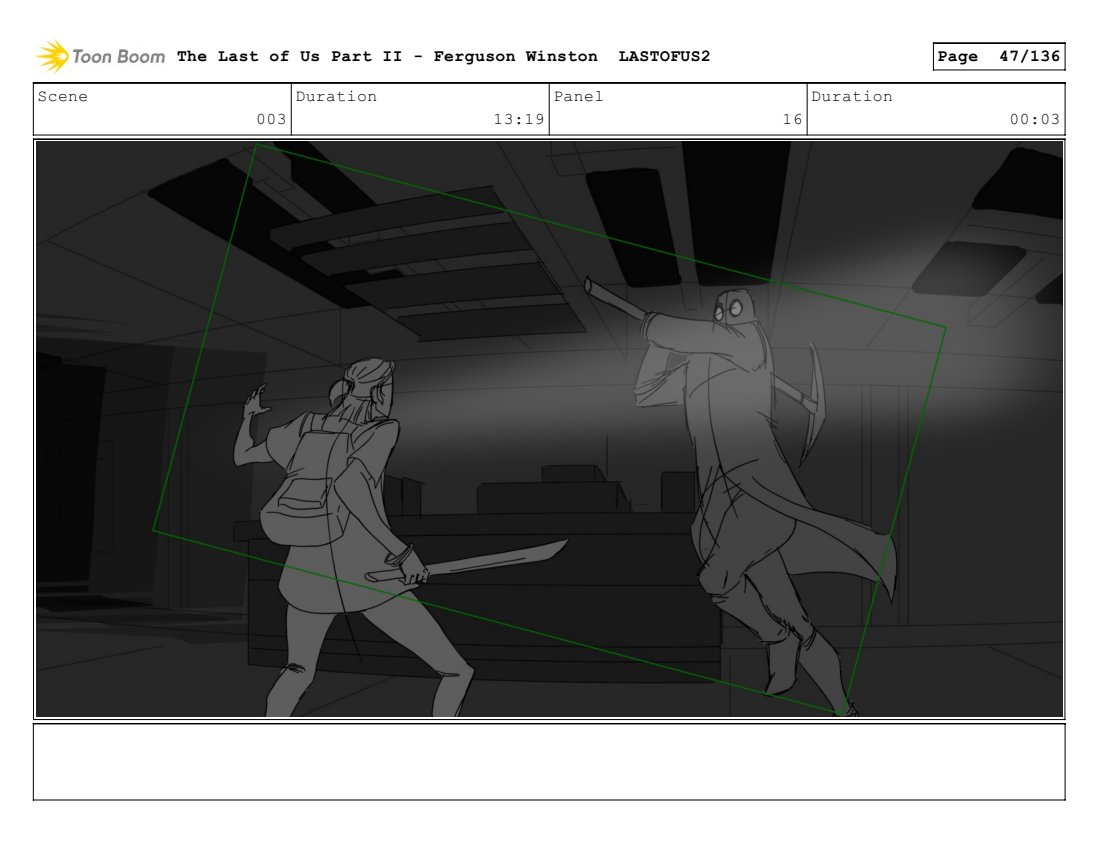Select the panel number '16'

click(792, 119)
